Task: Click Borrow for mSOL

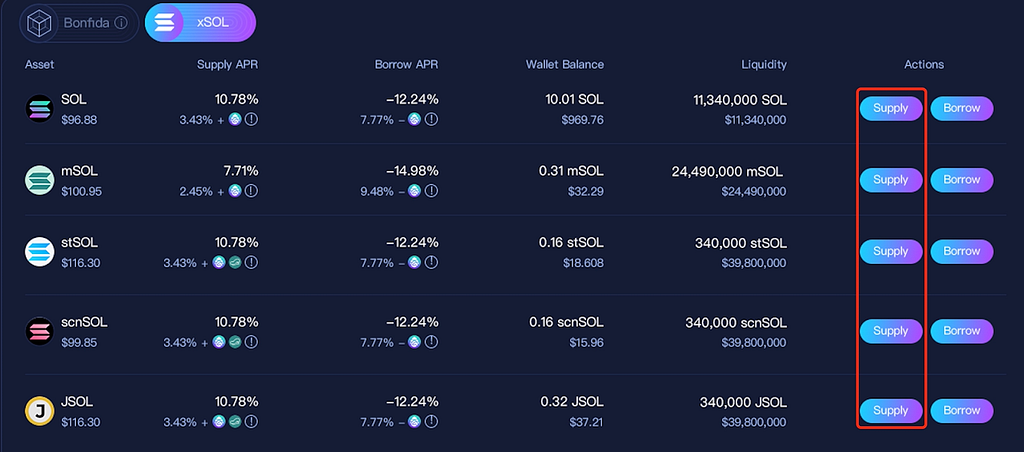Action: (961, 180)
